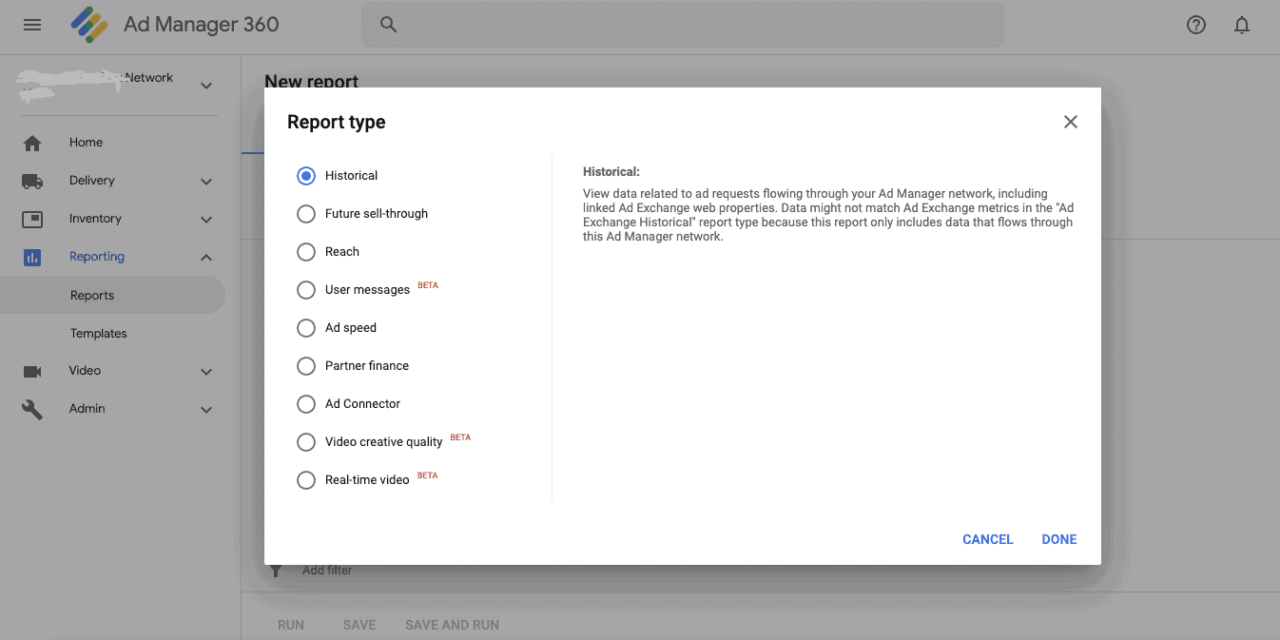
Task: Expand the Delivery section chevron
Action: coord(206,181)
